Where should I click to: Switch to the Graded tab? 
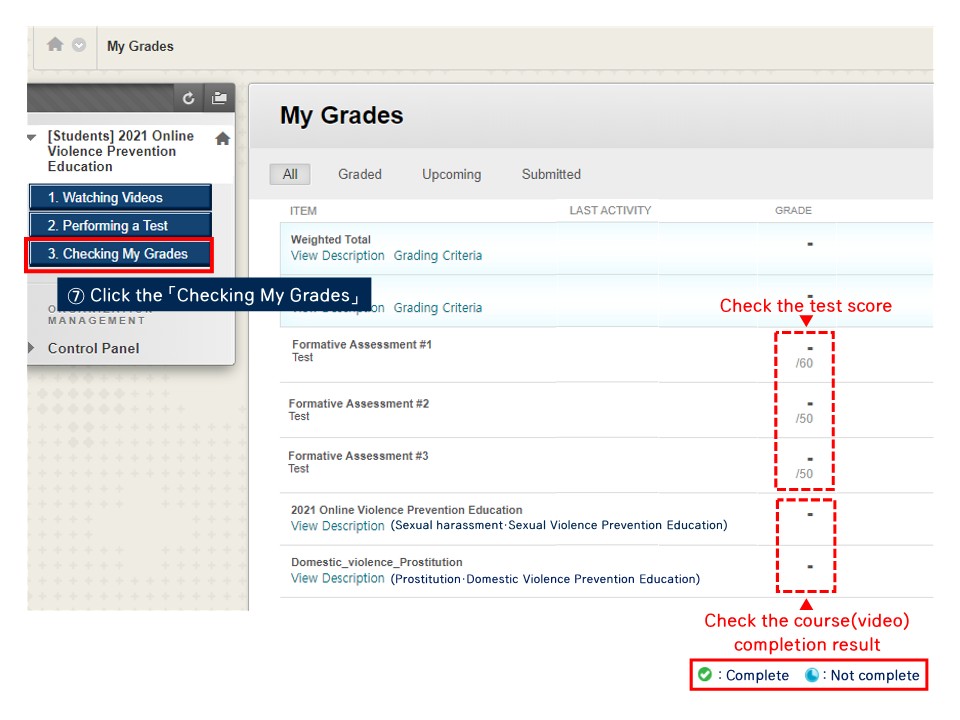click(x=359, y=174)
